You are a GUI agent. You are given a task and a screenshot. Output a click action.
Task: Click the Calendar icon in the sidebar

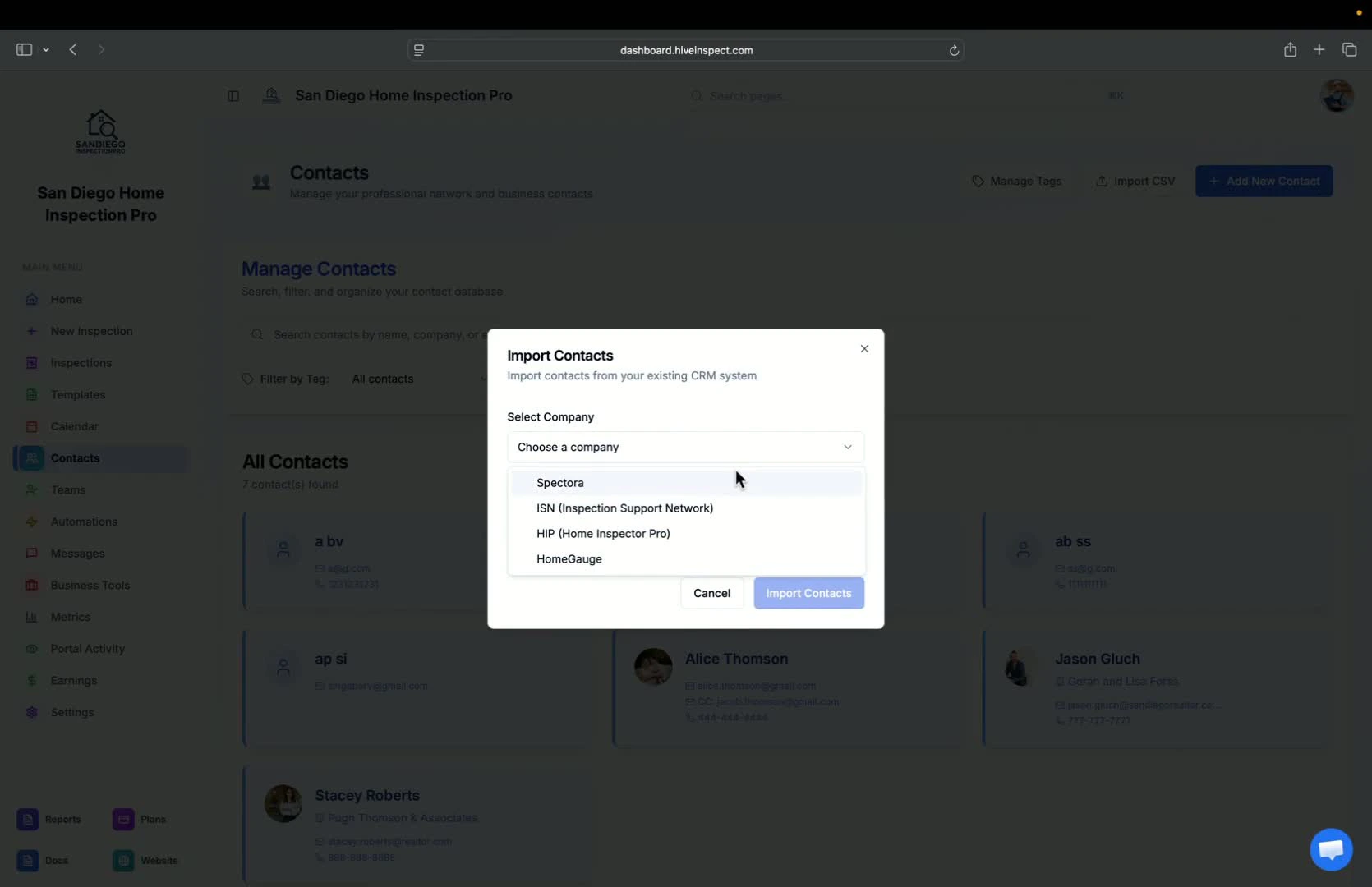pyautogui.click(x=31, y=426)
